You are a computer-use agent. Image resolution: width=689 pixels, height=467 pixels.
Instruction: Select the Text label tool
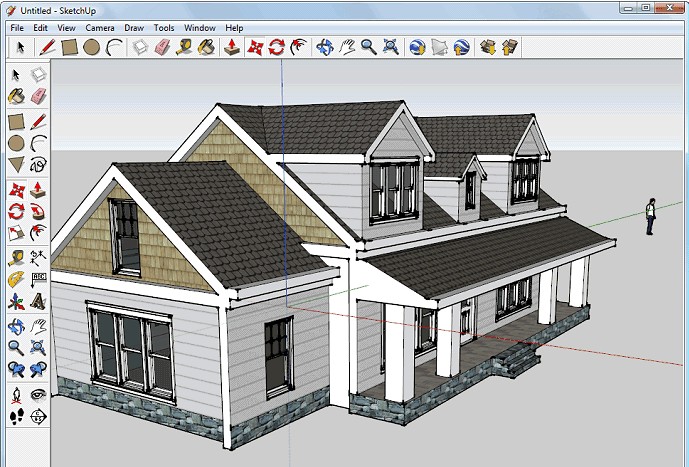click(38, 280)
